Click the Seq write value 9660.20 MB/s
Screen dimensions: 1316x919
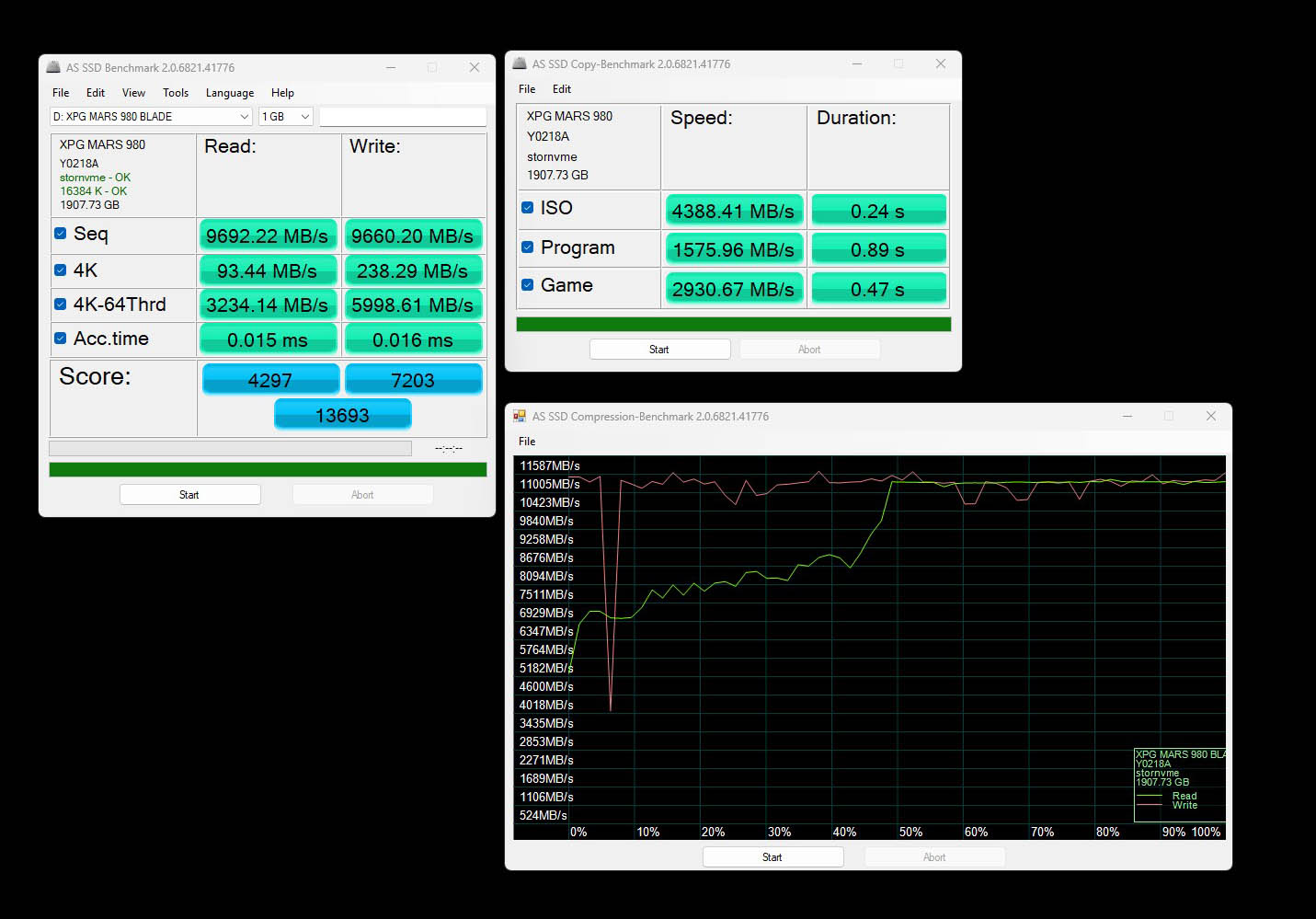pyautogui.click(x=413, y=235)
